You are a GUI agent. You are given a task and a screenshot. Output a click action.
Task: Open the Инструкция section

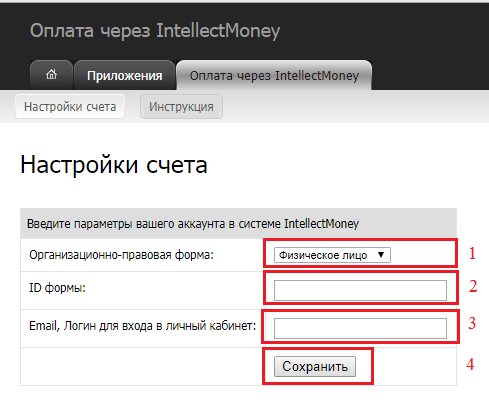click(x=181, y=107)
